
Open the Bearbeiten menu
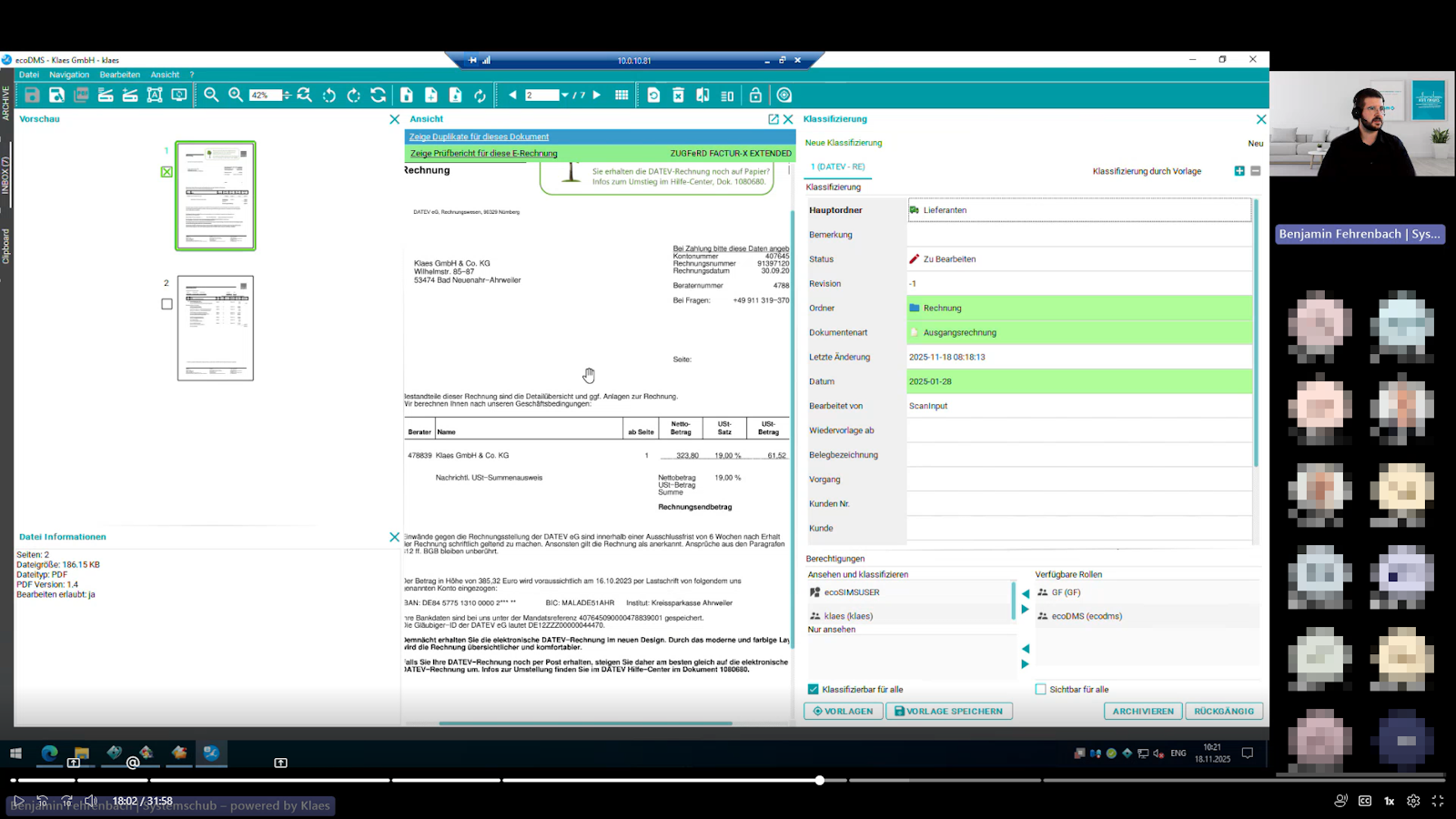coord(120,75)
